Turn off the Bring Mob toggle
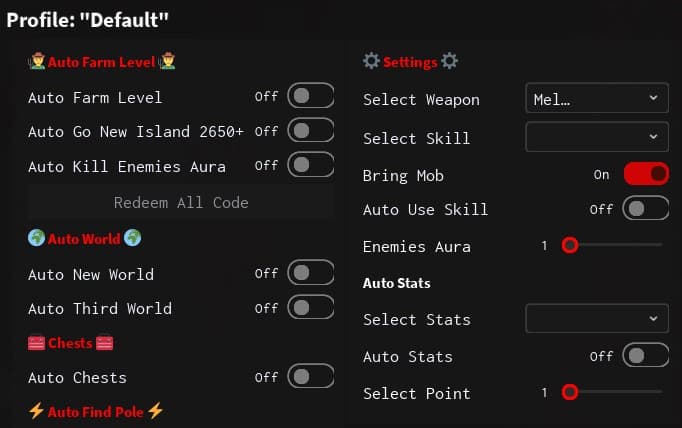This screenshot has width=682, height=428. click(646, 174)
